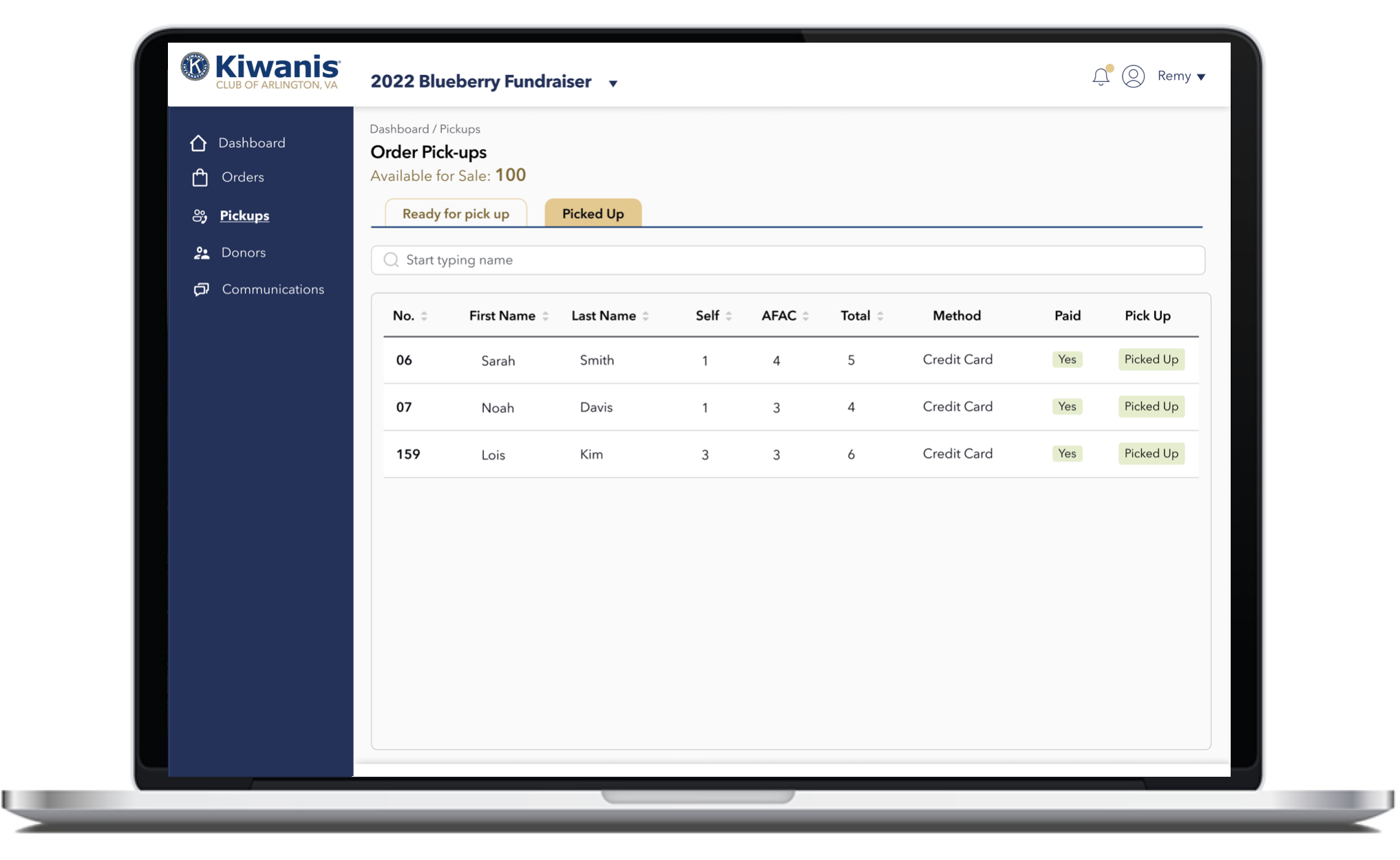Click the search magnifier icon

tap(391, 260)
